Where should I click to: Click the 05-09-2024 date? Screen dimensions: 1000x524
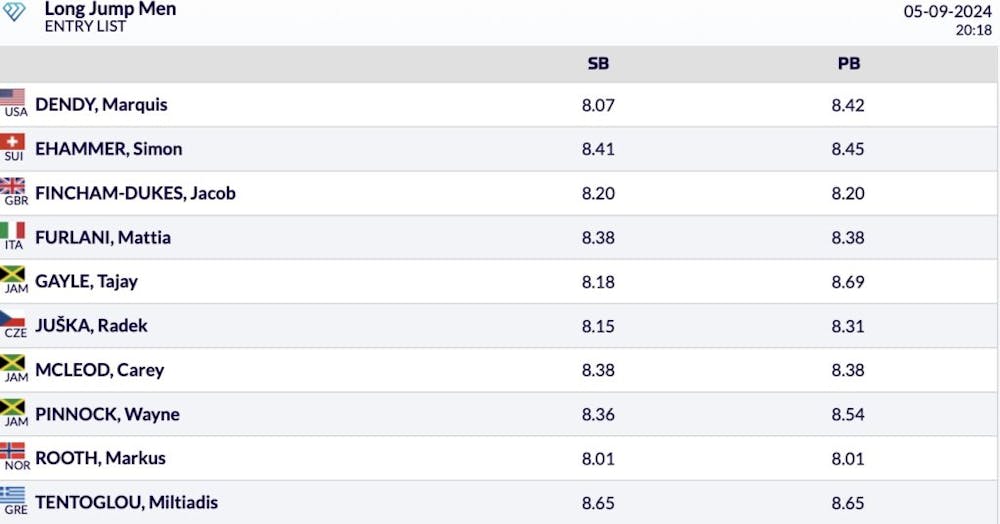tap(947, 11)
